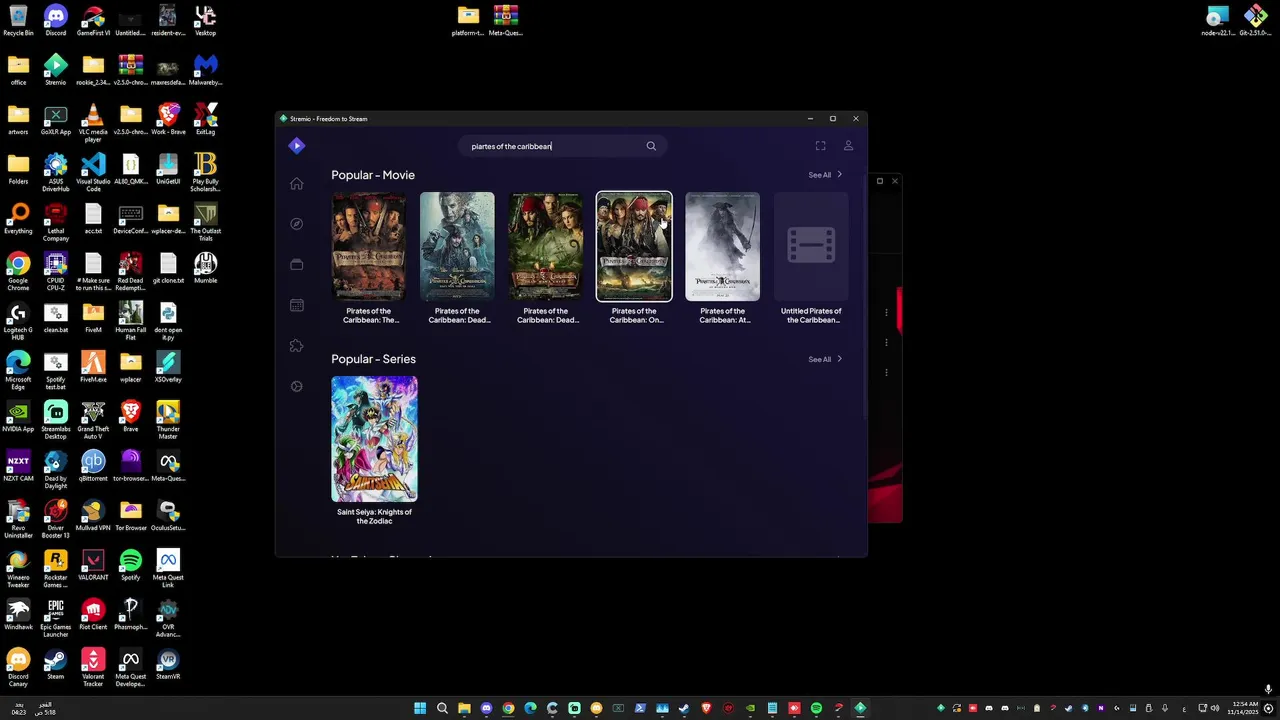Go to Board via the home sidebar icon
This screenshot has height=720, width=1280.
click(296, 184)
